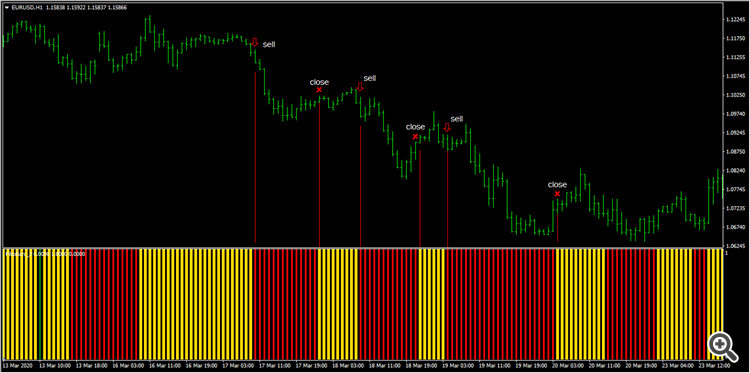Image resolution: width=750 pixels, height=373 pixels.
Task: Select the first red close X mark
Action: tap(319, 90)
